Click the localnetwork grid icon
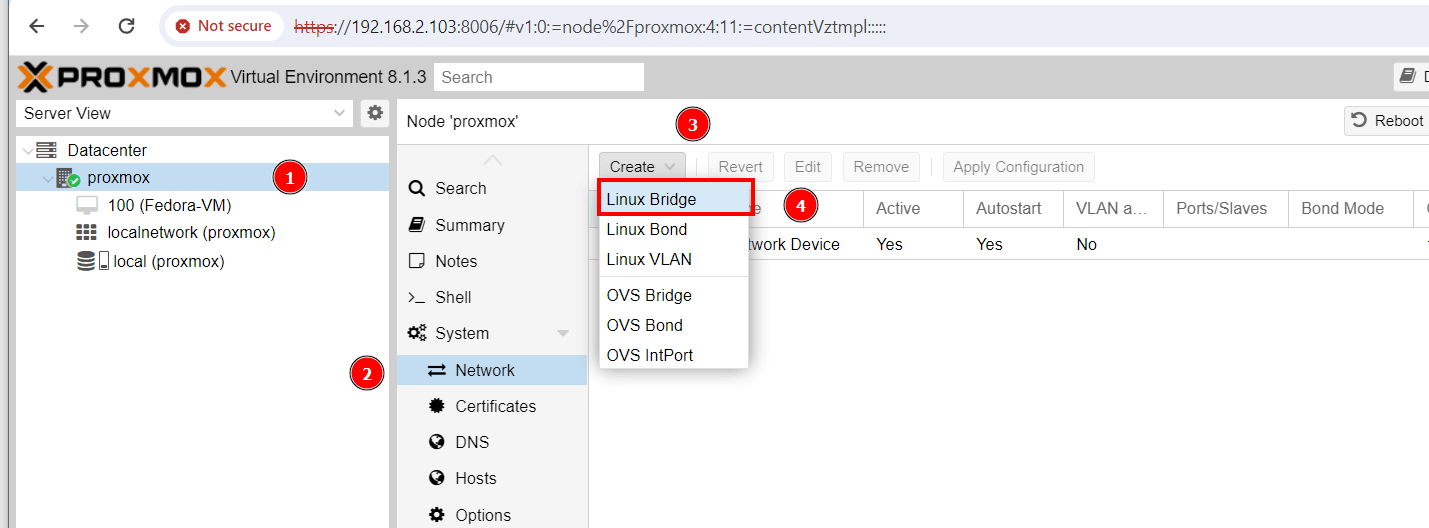Viewport: 1429px width, 528px height. coord(87,232)
